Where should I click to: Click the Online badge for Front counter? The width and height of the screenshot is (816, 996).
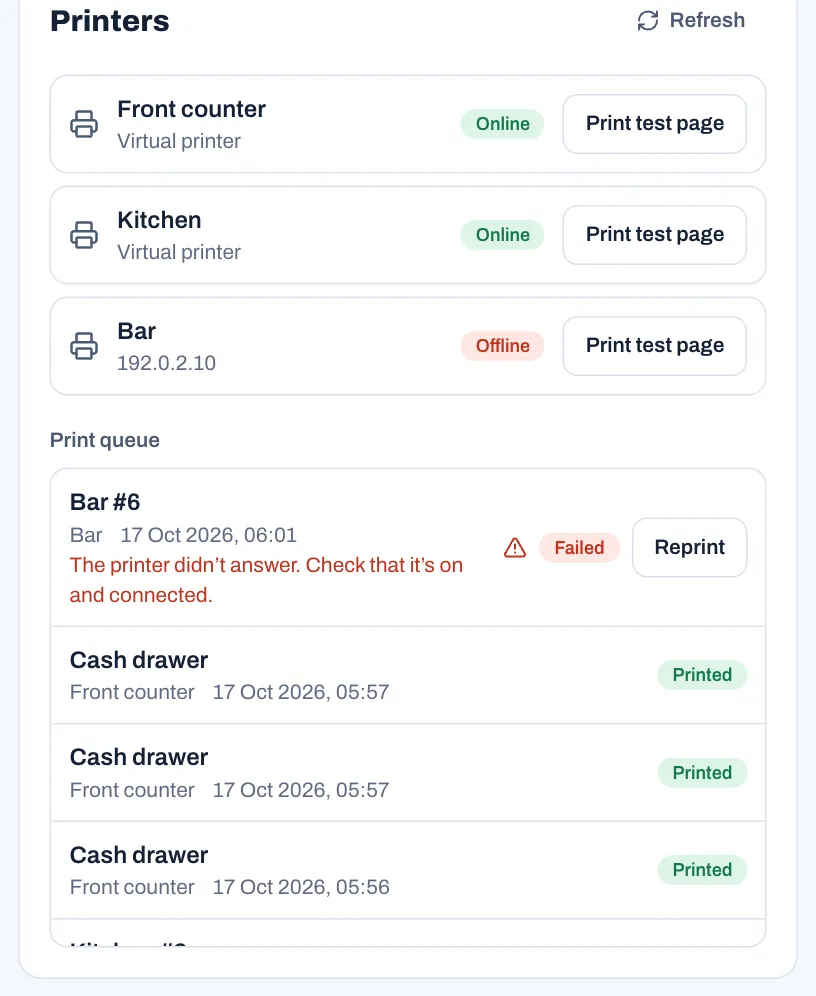coord(502,124)
